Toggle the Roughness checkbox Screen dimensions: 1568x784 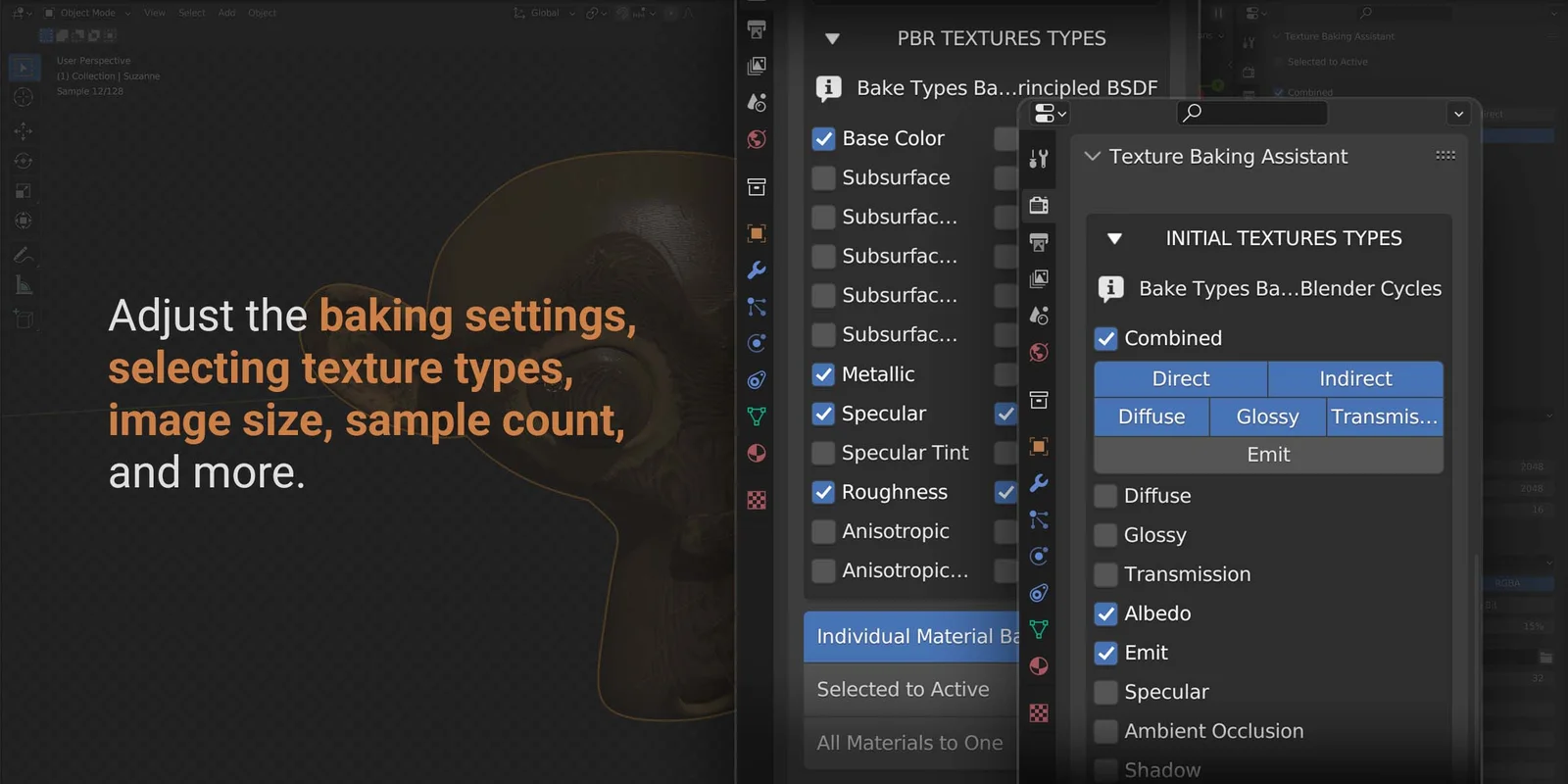[x=823, y=492]
